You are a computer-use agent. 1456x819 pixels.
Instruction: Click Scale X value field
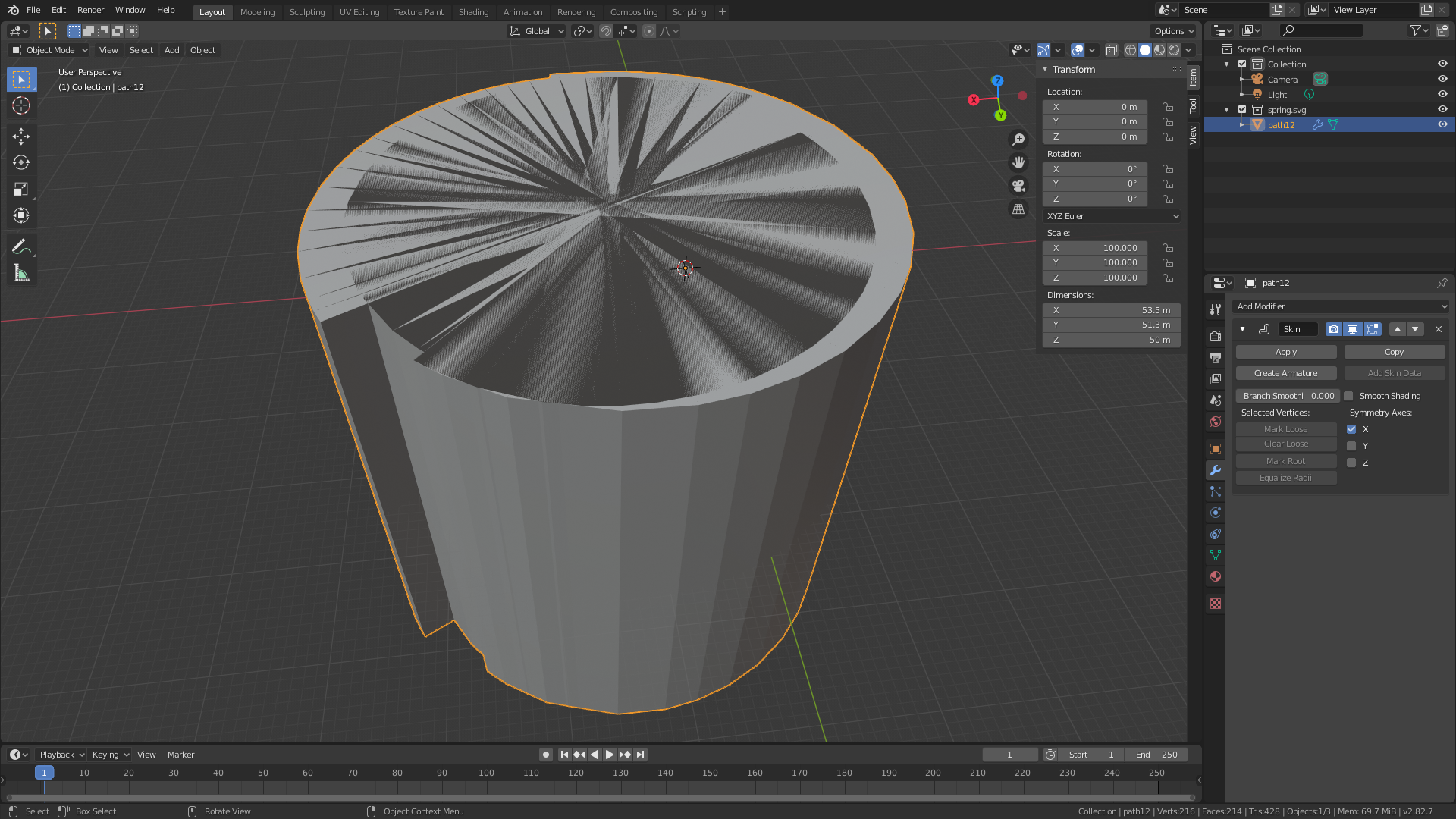point(1095,248)
